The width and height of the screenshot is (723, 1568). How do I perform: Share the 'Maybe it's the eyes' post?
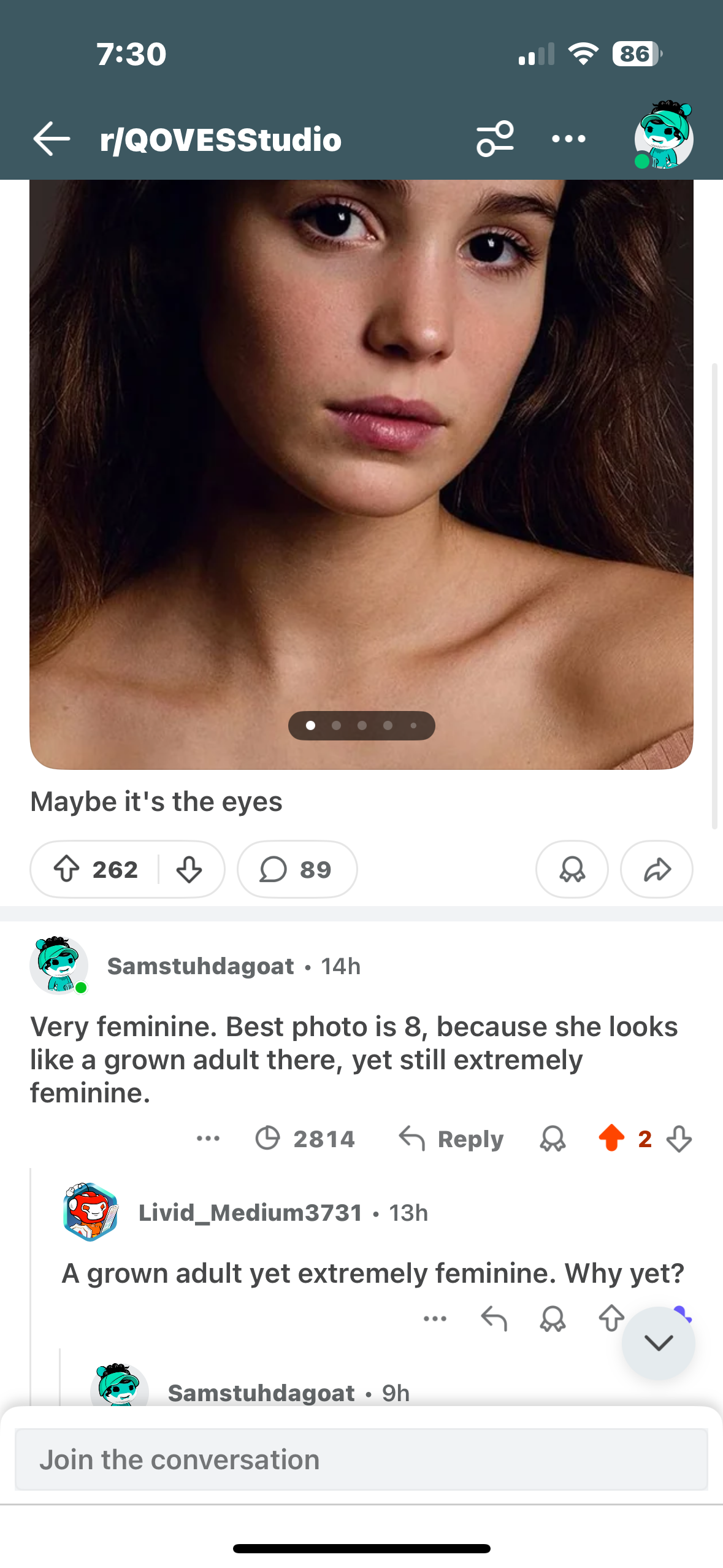[656, 869]
